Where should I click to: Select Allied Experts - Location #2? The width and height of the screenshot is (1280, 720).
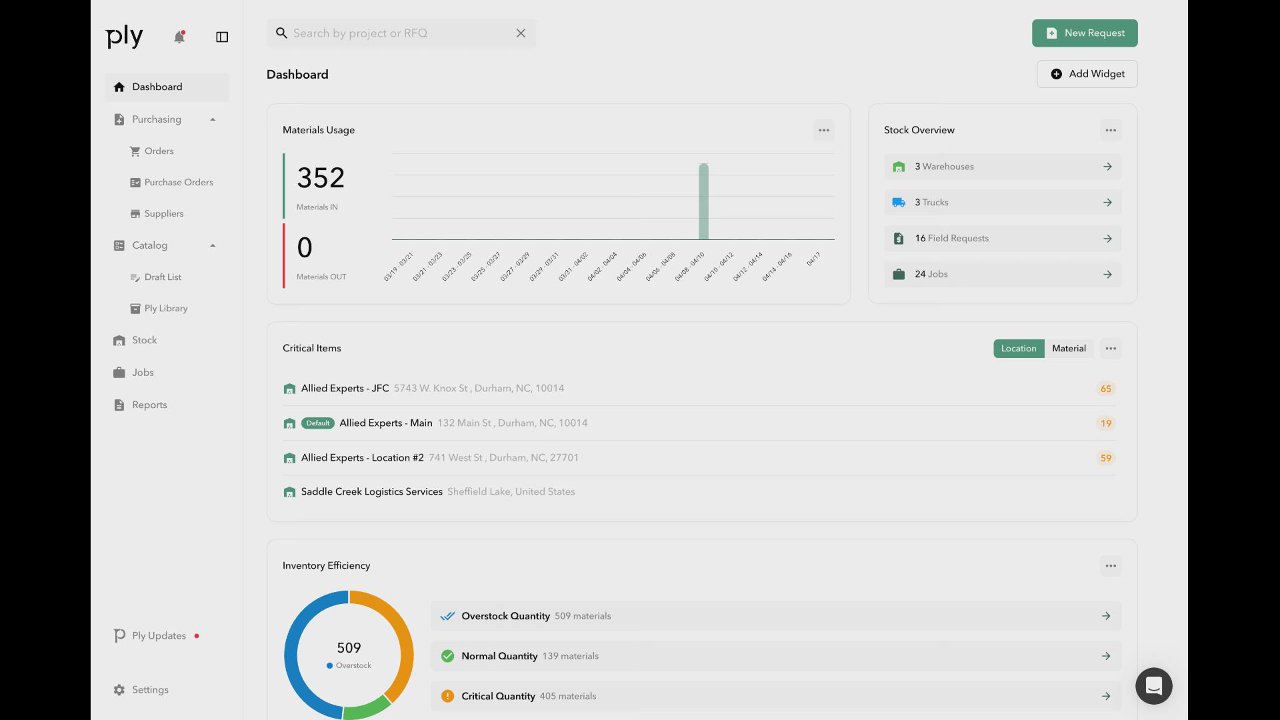coord(700,458)
